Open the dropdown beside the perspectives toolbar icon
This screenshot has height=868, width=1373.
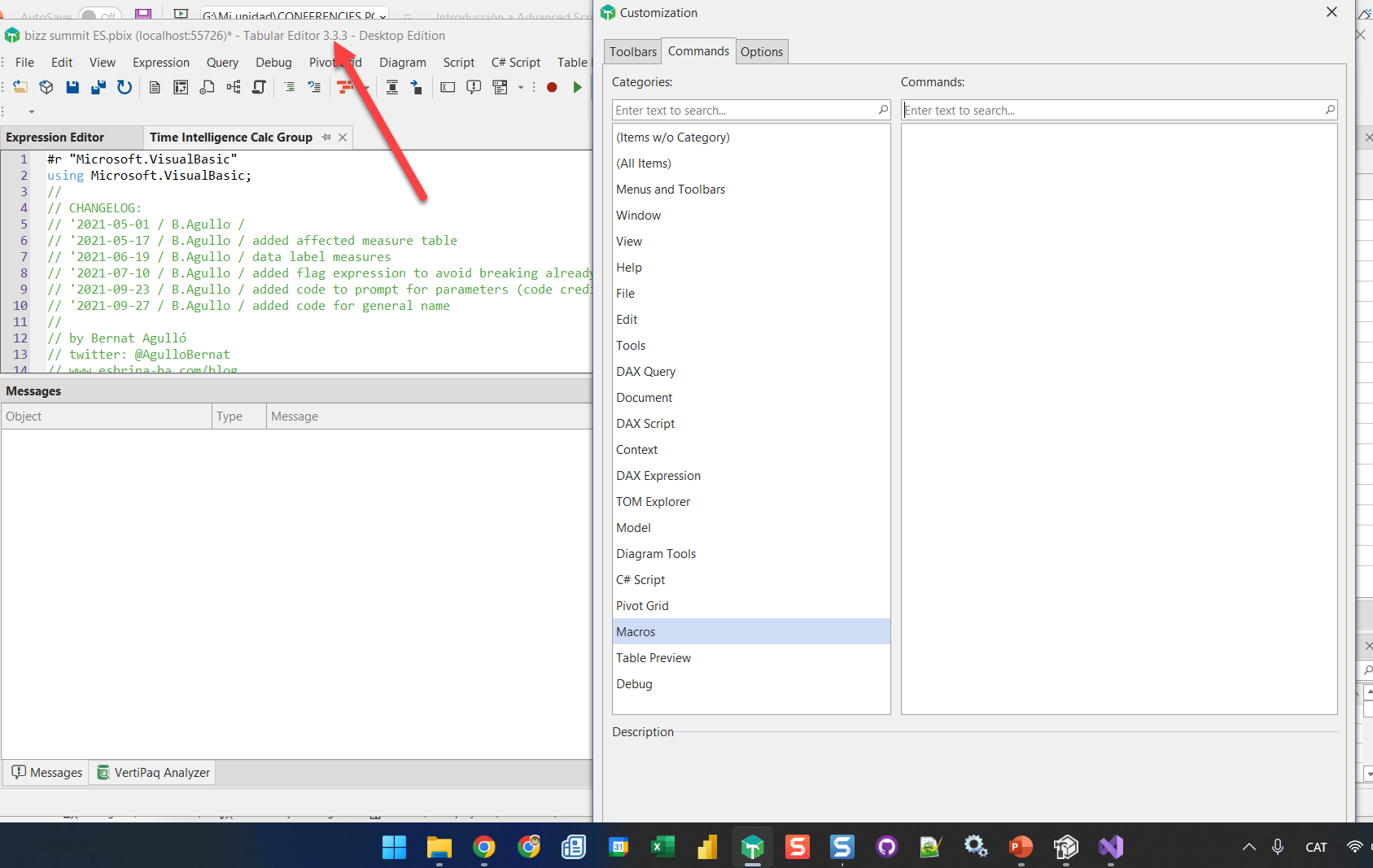pyautogui.click(x=365, y=87)
